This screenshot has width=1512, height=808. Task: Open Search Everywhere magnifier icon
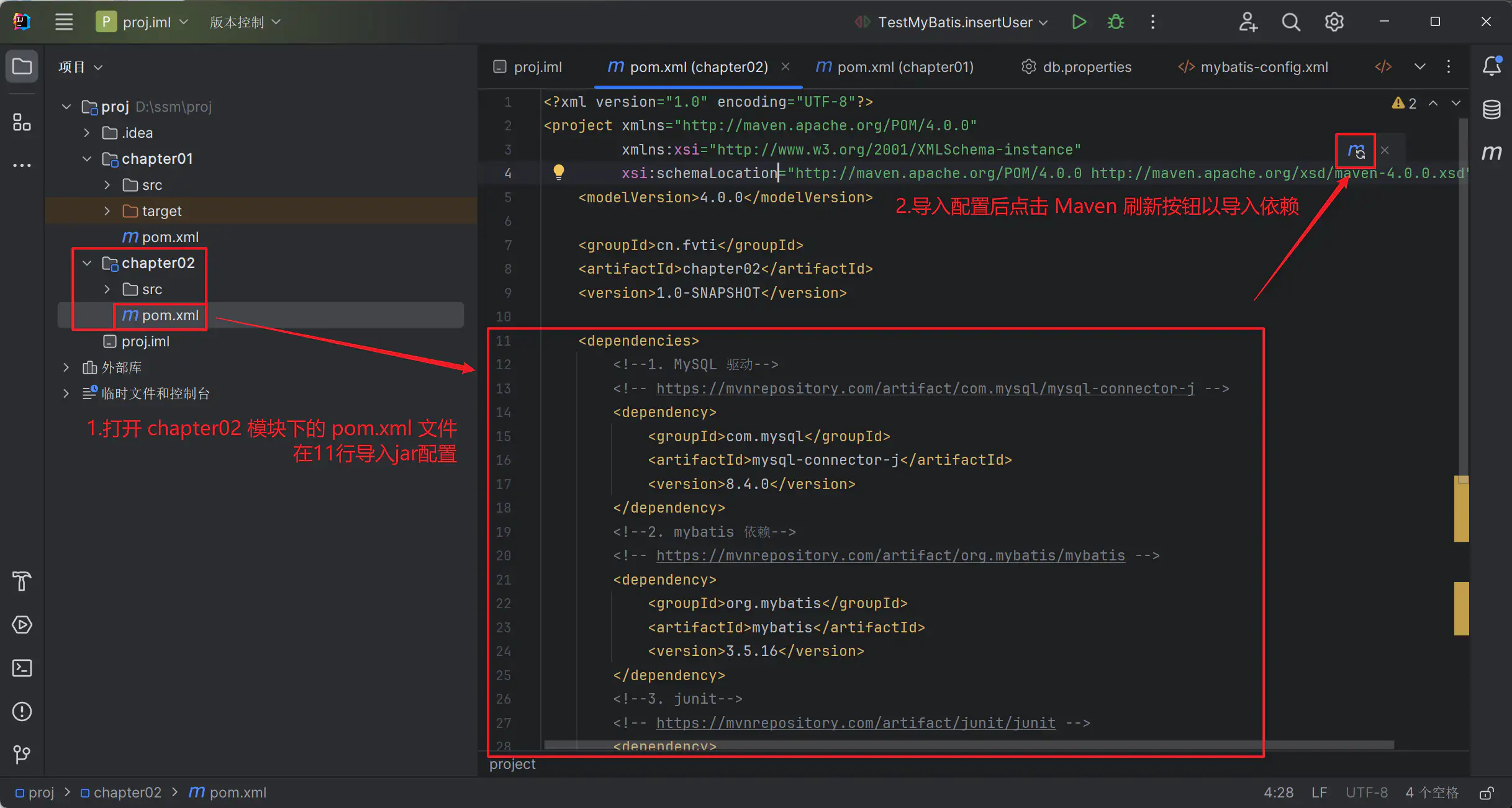(1291, 22)
